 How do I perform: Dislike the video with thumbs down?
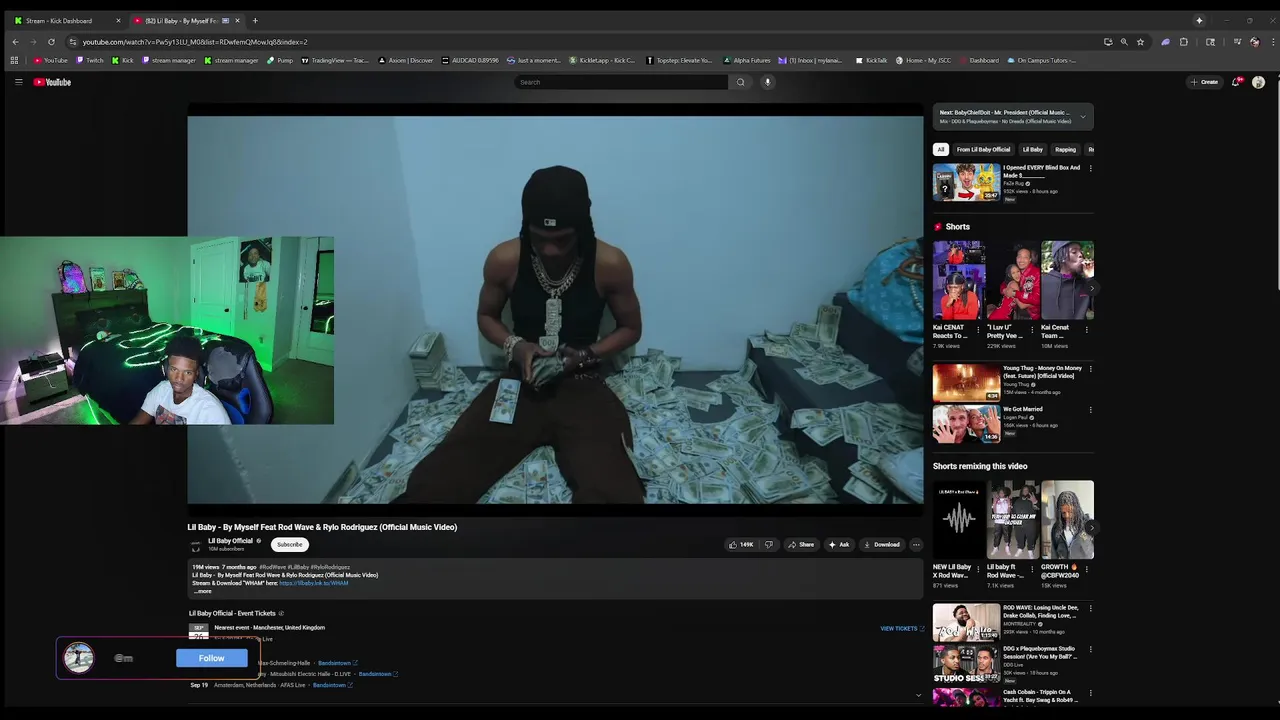click(x=768, y=545)
